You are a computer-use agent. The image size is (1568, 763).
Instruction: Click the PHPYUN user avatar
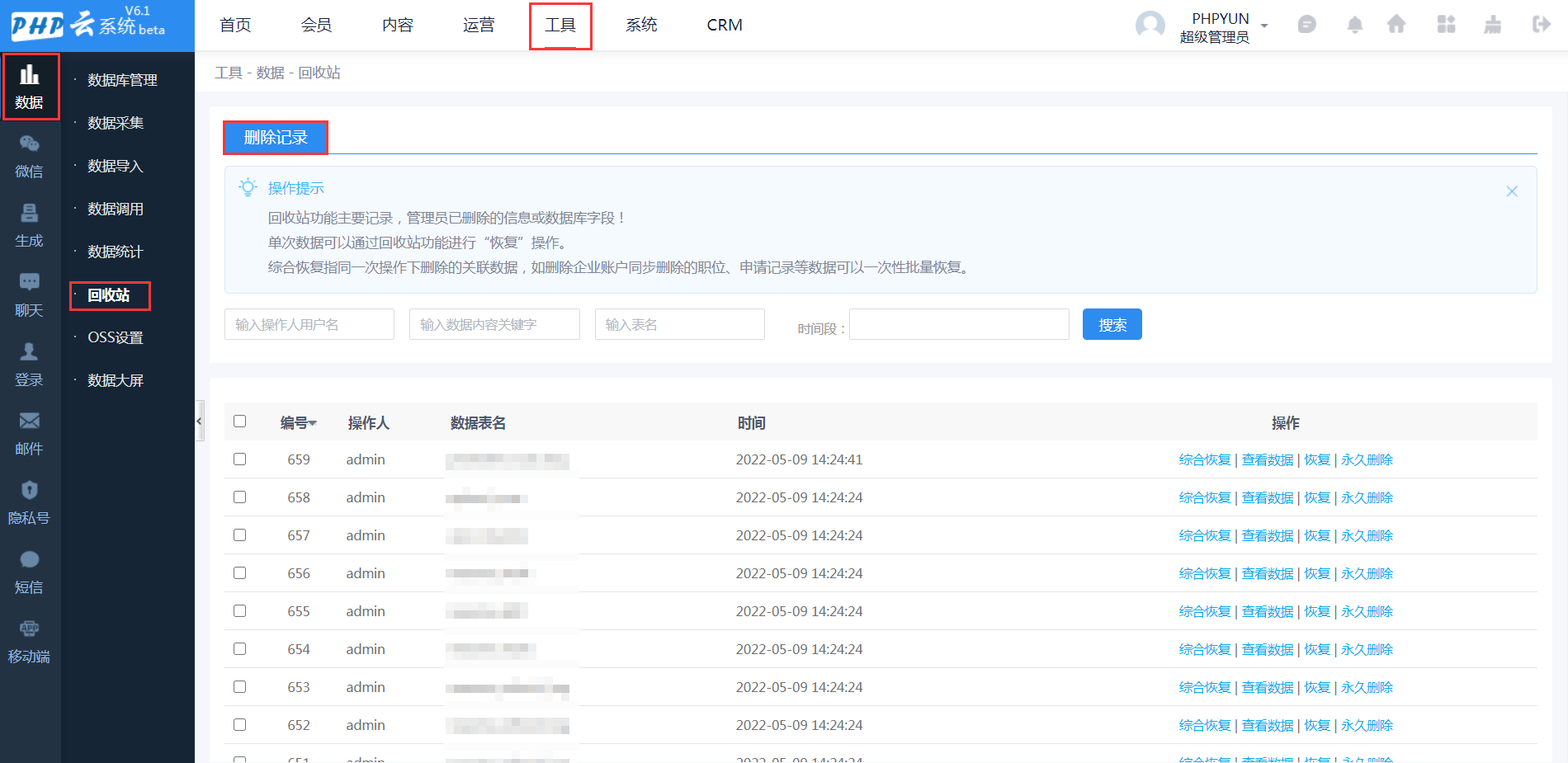click(x=1150, y=26)
